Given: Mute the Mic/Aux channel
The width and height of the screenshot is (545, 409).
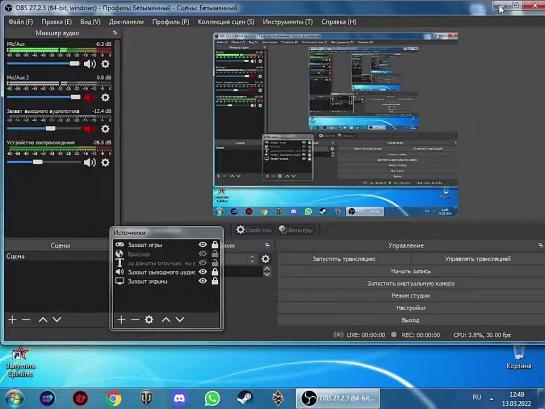Looking at the screenshot, I should [90, 64].
